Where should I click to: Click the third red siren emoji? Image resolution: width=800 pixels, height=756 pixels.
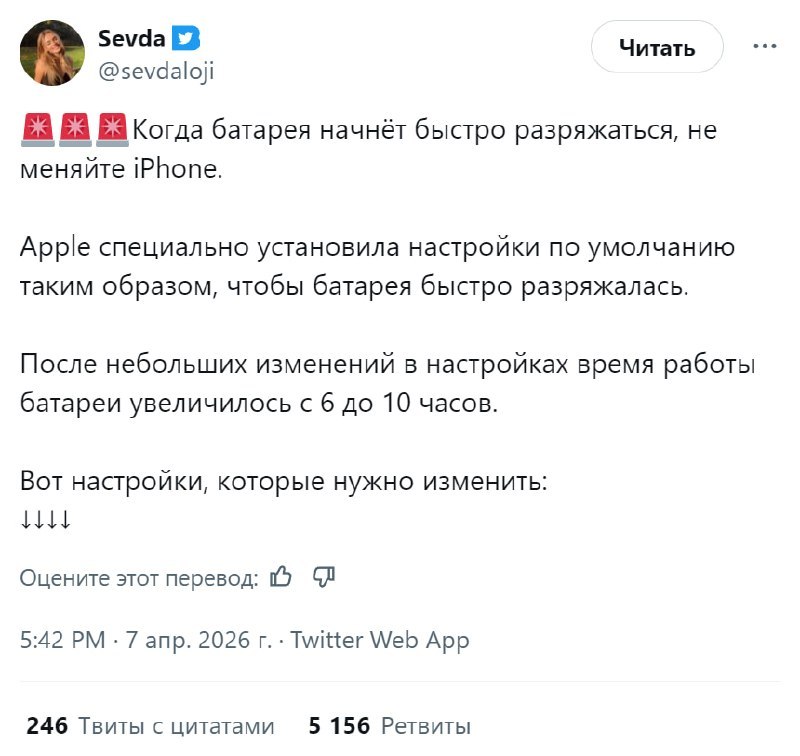113,130
